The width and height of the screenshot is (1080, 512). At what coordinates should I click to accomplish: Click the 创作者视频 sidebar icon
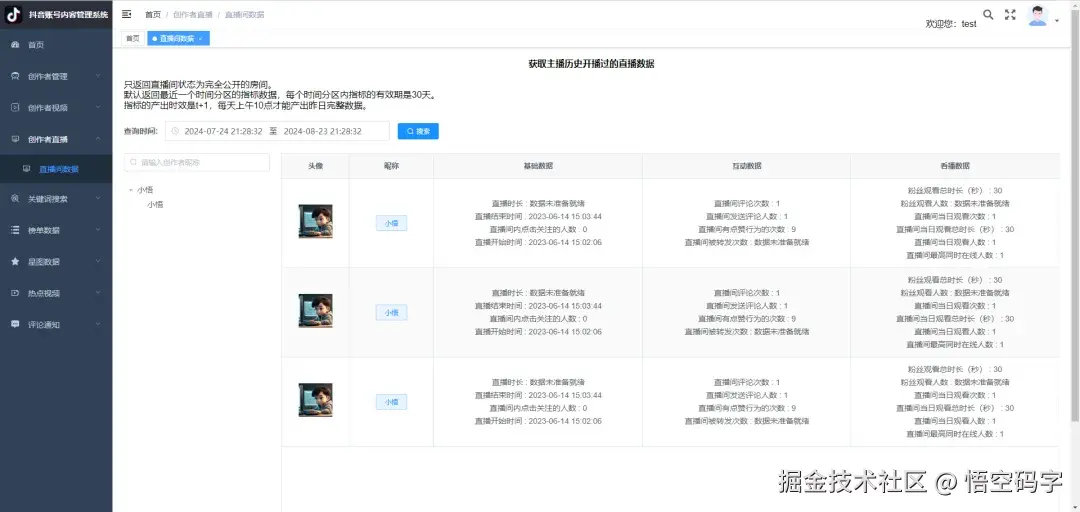[x=15, y=107]
